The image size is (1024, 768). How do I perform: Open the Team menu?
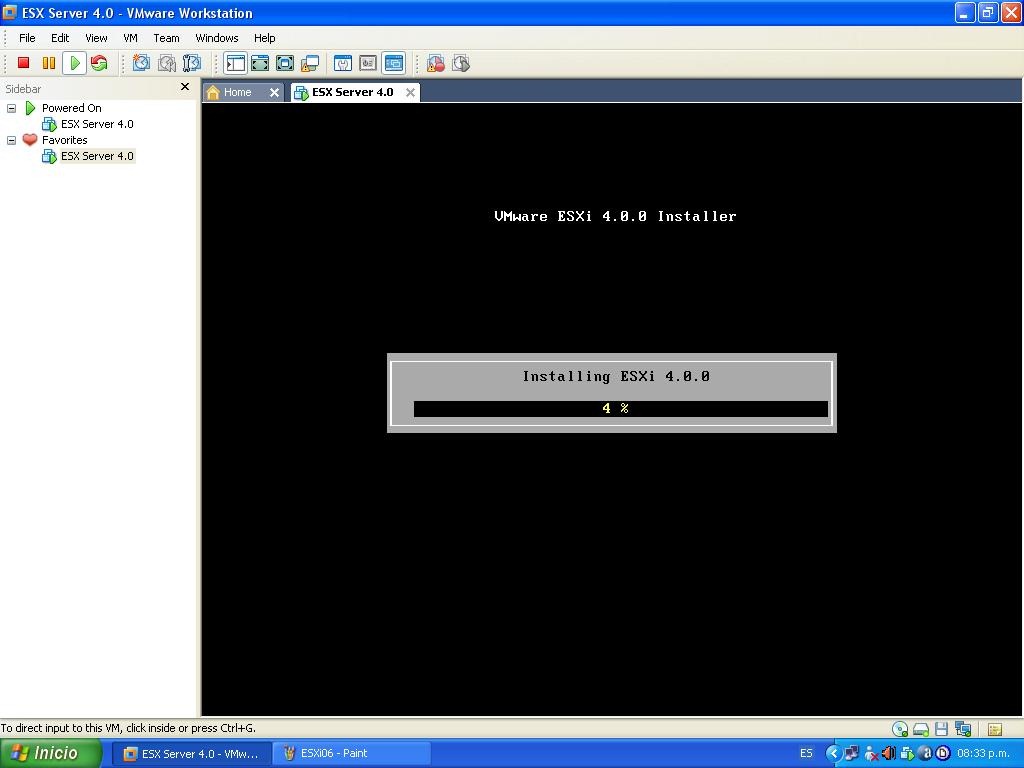166,38
